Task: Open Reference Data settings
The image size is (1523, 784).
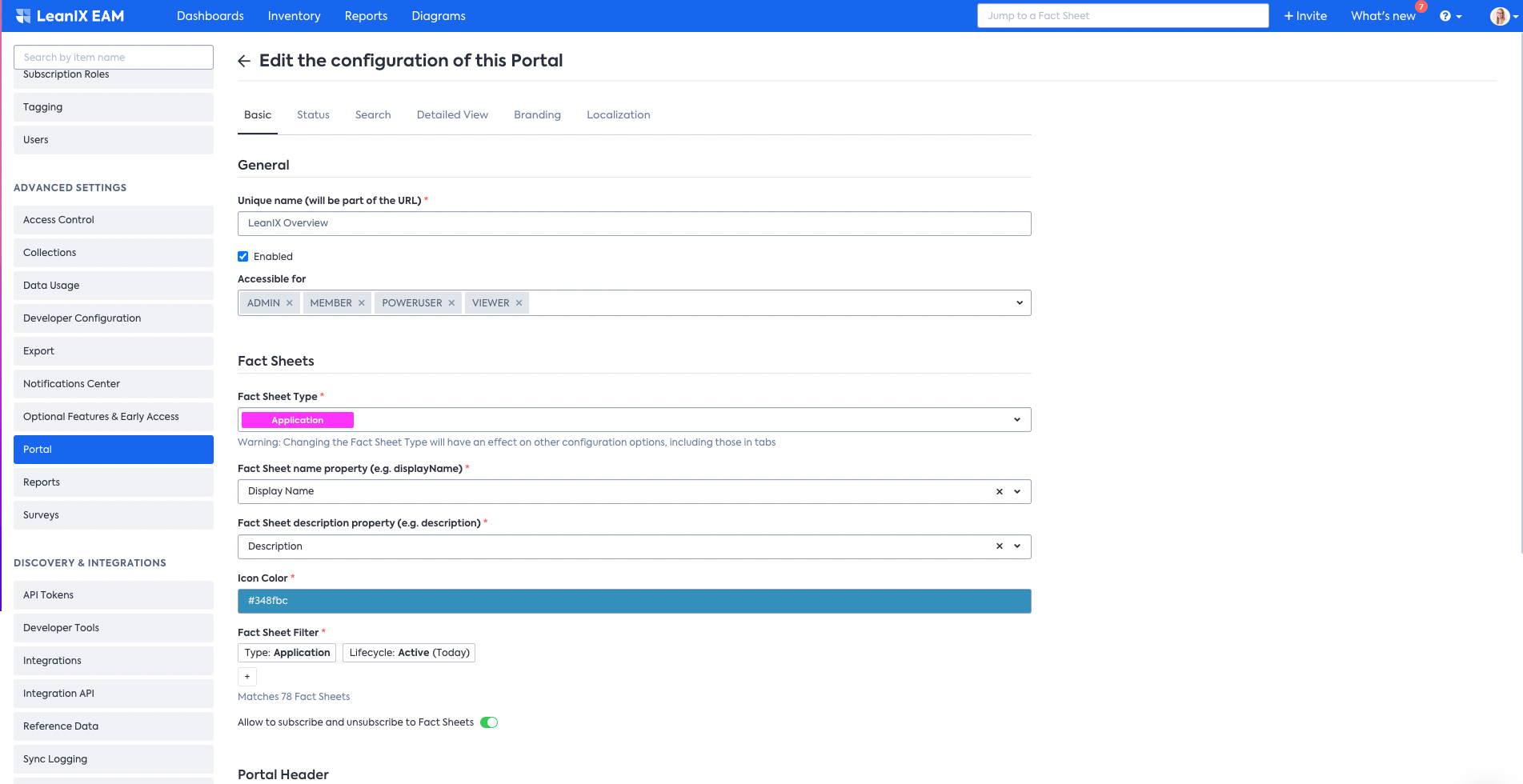Action: (x=114, y=726)
